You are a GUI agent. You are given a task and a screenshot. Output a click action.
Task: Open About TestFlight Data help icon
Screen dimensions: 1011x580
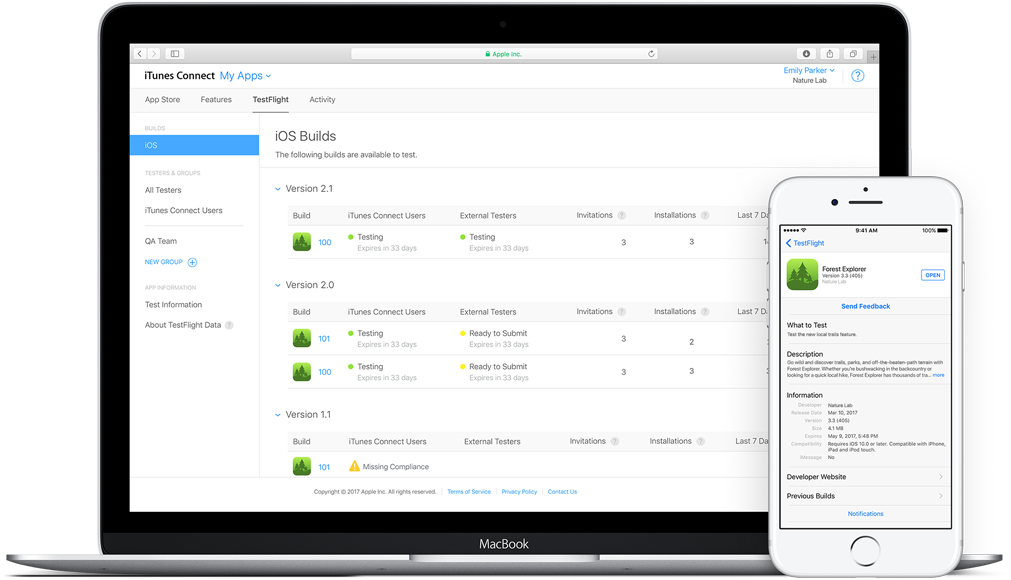(229, 325)
